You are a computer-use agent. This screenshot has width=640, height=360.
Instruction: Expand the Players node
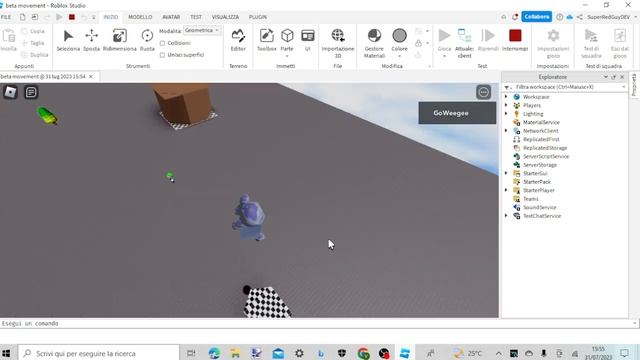click(x=506, y=105)
